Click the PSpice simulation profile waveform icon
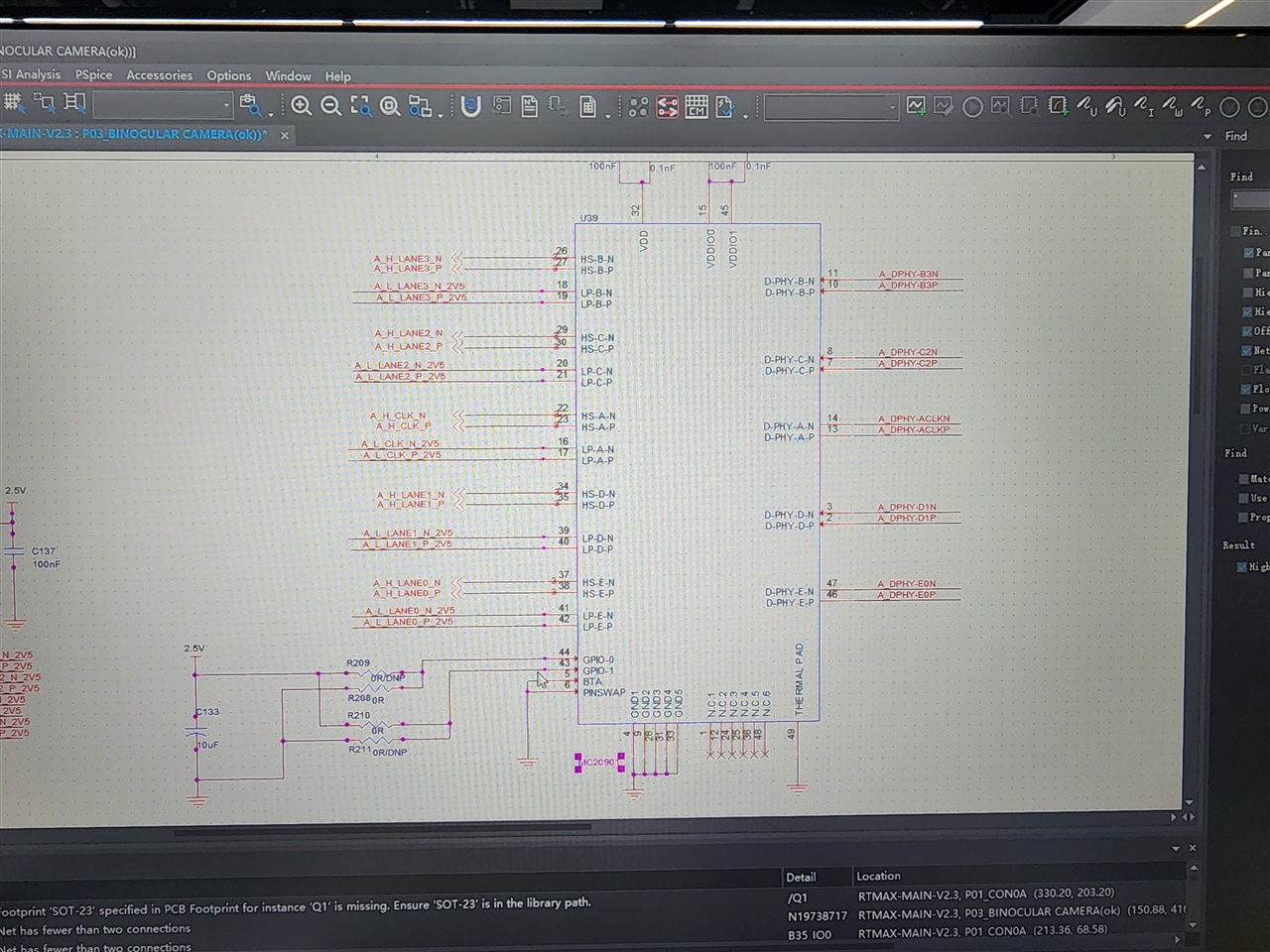The image size is (1270, 952). tap(916, 105)
